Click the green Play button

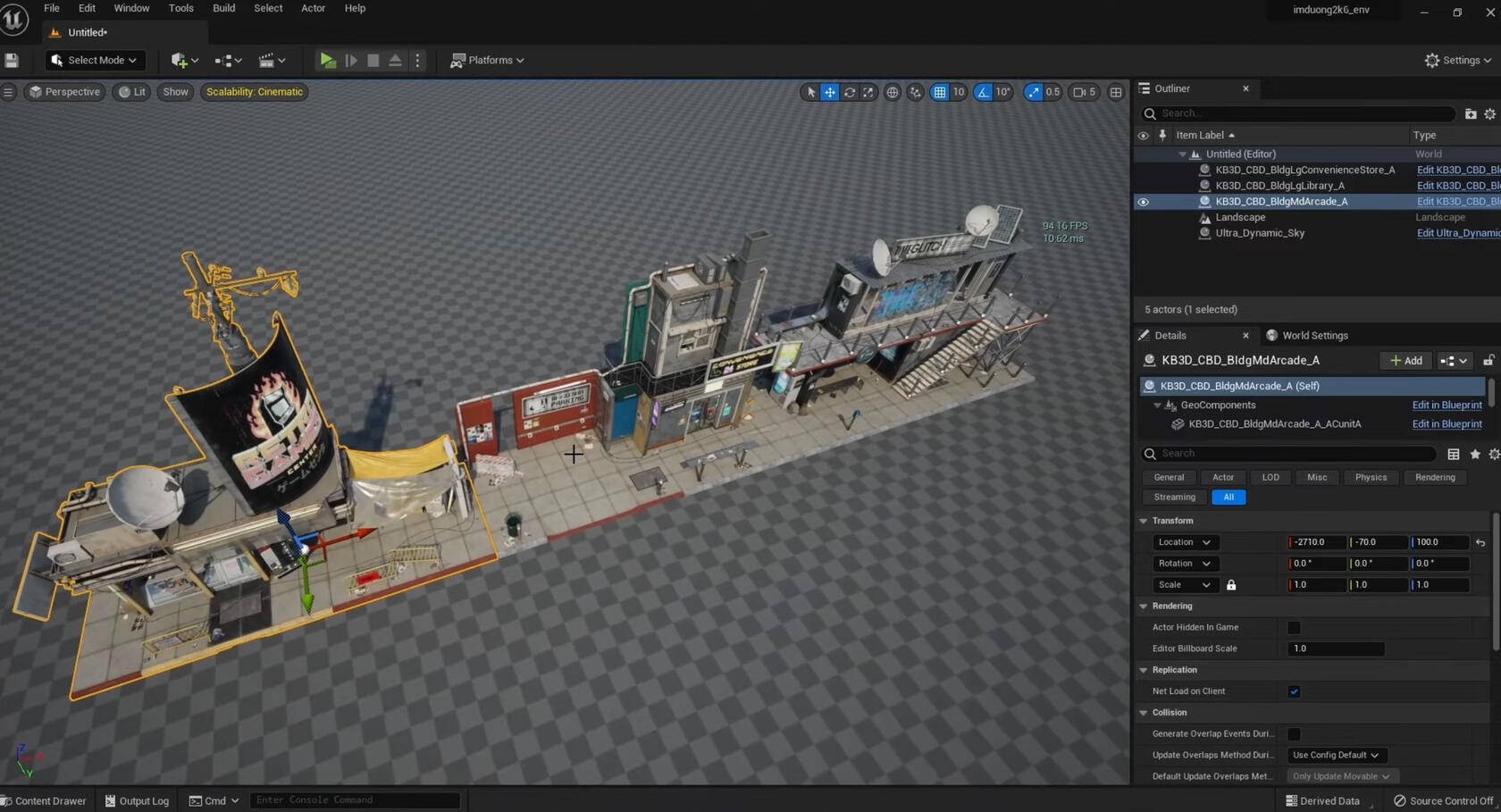pyautogui.click(x=327, y=61)
